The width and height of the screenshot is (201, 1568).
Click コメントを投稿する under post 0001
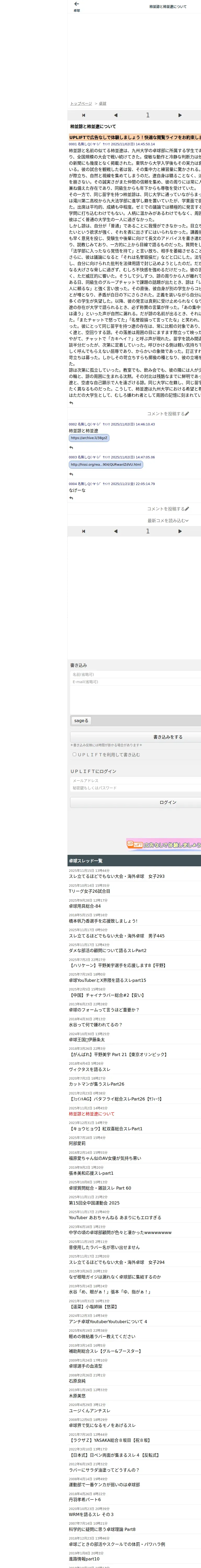pyautogui.click(x=167, y=414)
